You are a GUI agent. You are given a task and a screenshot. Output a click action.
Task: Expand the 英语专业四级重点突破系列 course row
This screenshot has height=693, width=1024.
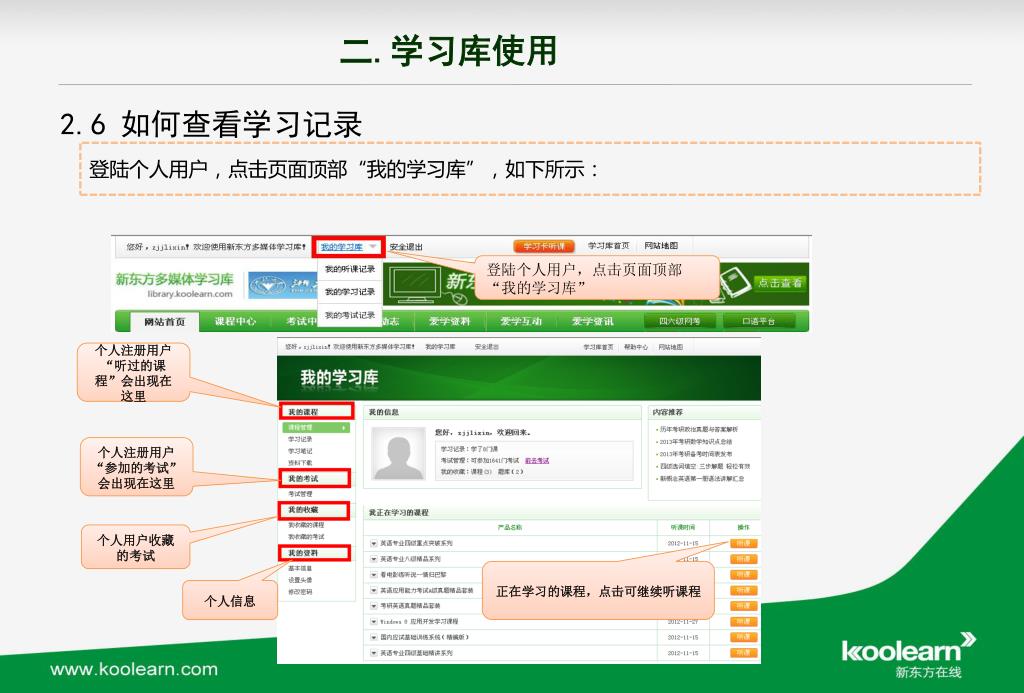374,543
